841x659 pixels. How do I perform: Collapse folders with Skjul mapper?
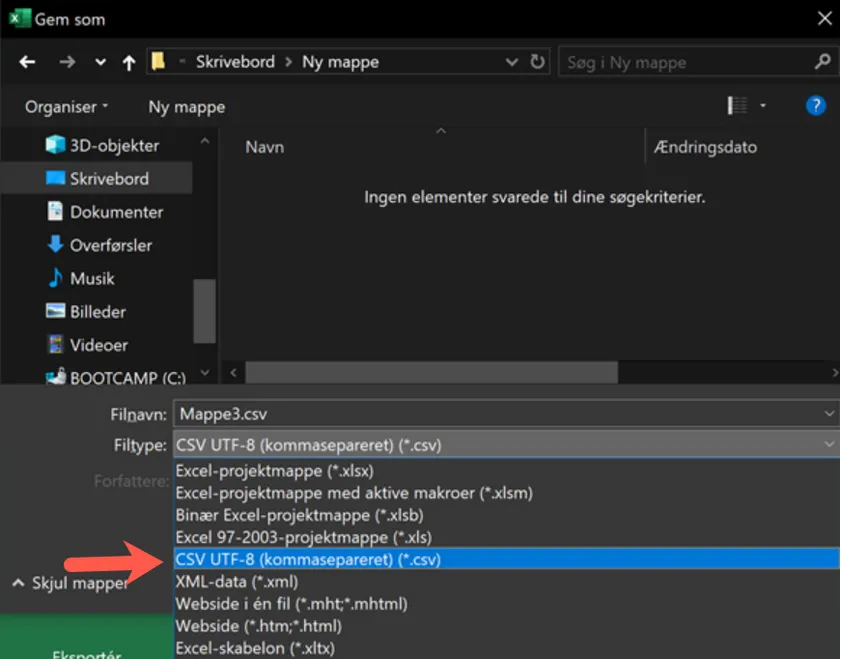tap(70, 583)
